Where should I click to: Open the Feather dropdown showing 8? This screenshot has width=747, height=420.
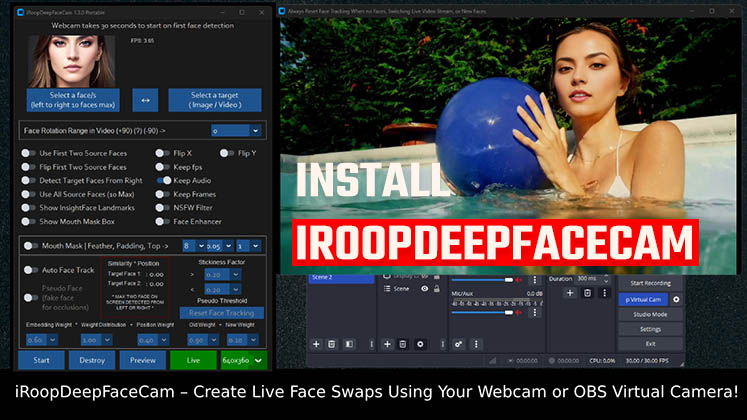194,246
